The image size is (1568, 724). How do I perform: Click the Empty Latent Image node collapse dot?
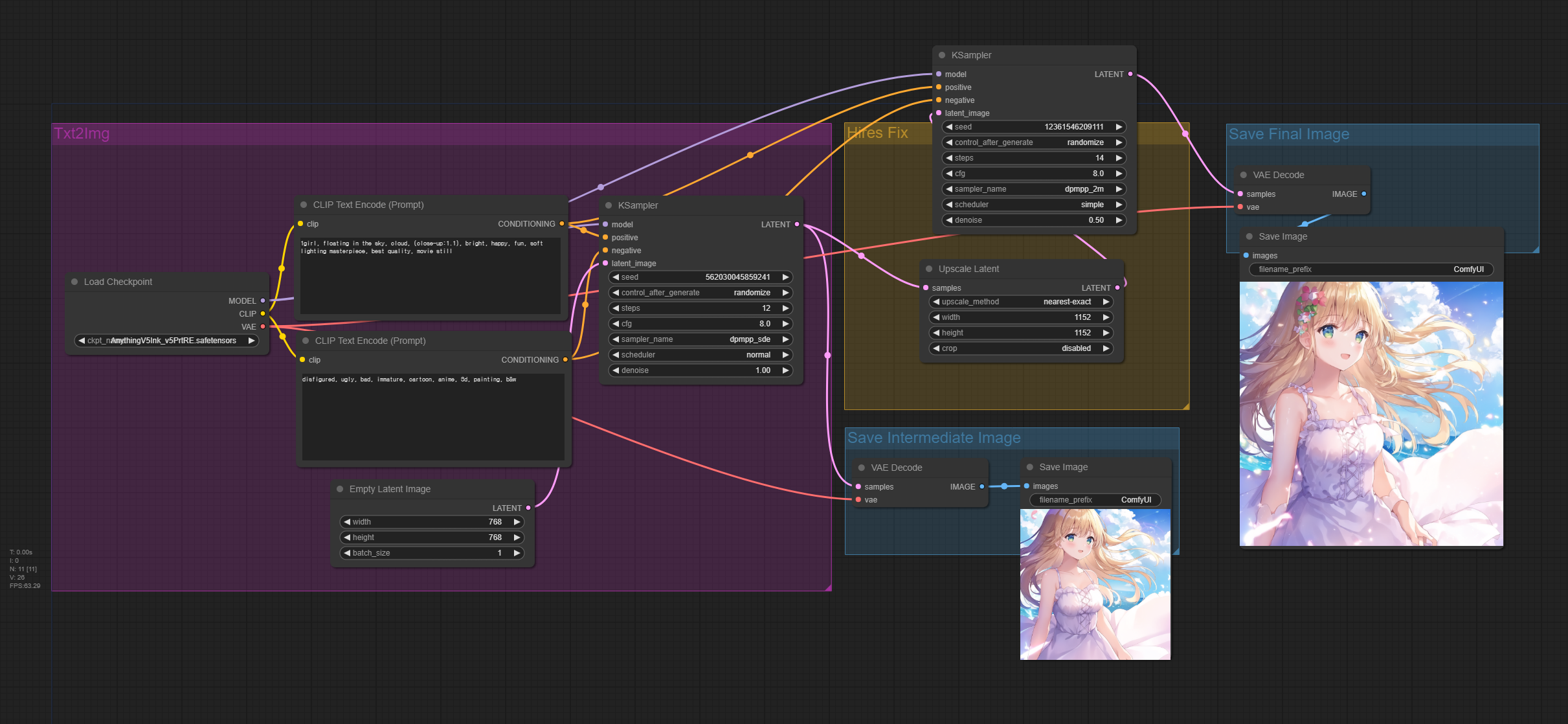pyautogui.click(x=340, y=489)
